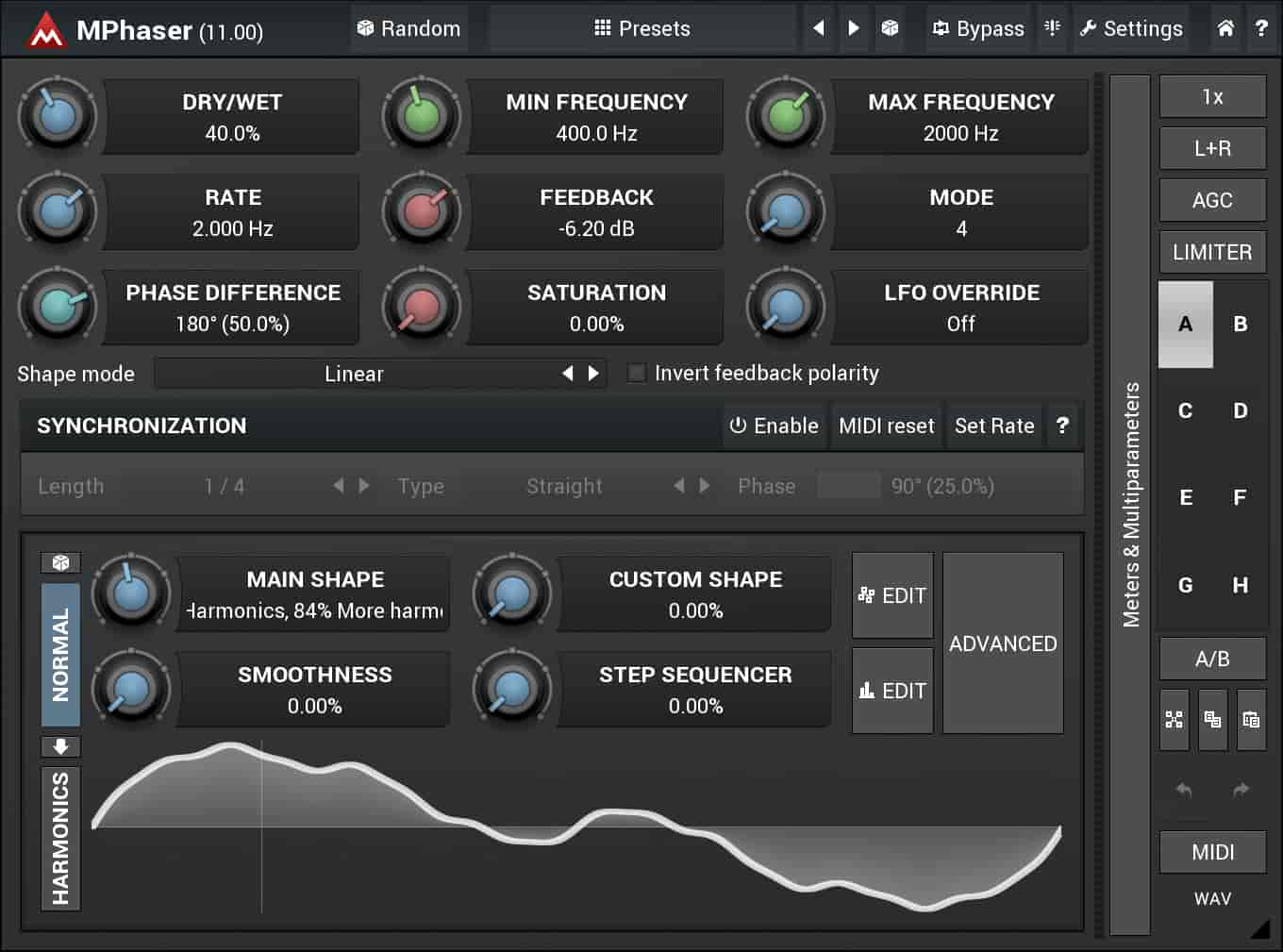1283x952 pixels.
Task: Click the undo arrow in the right panel
Action: pos(1183,792)
